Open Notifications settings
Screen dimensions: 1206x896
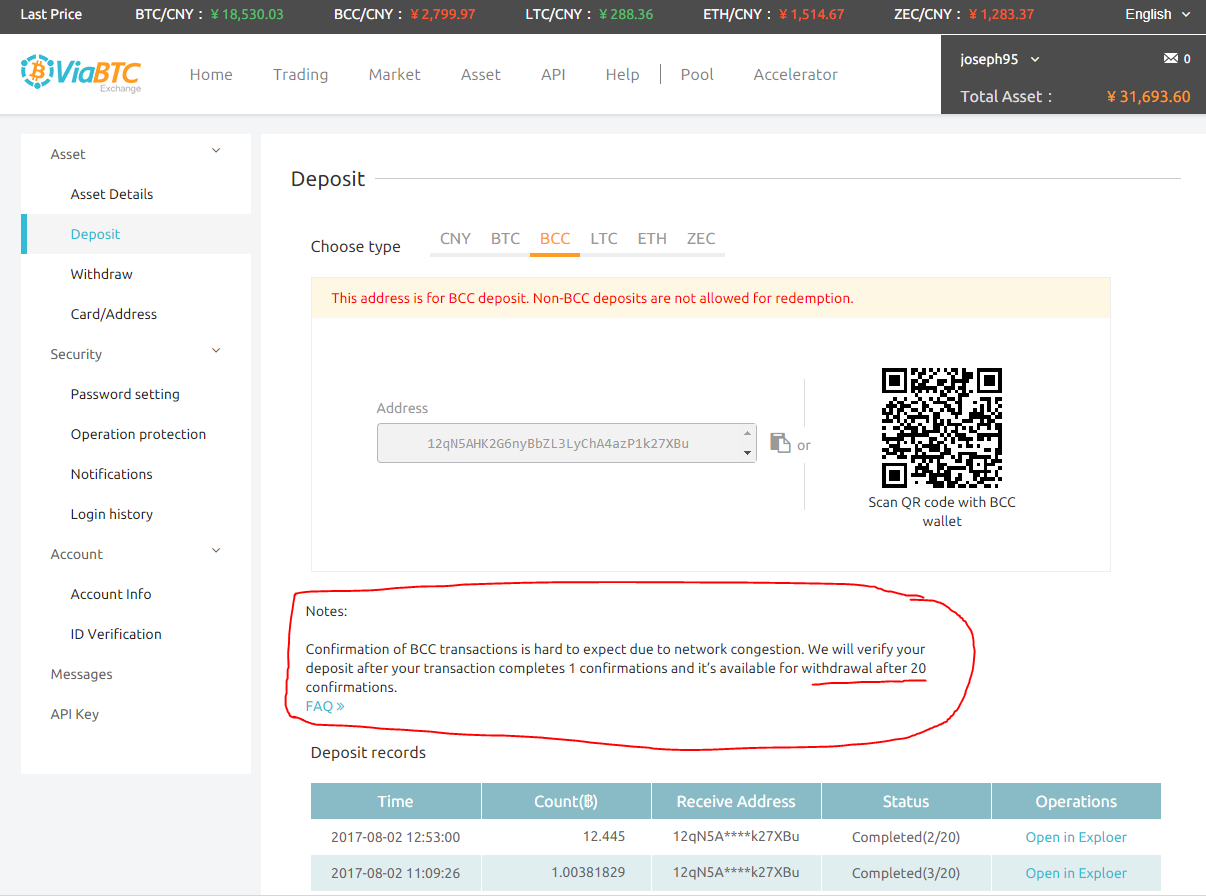pos(112,474)
